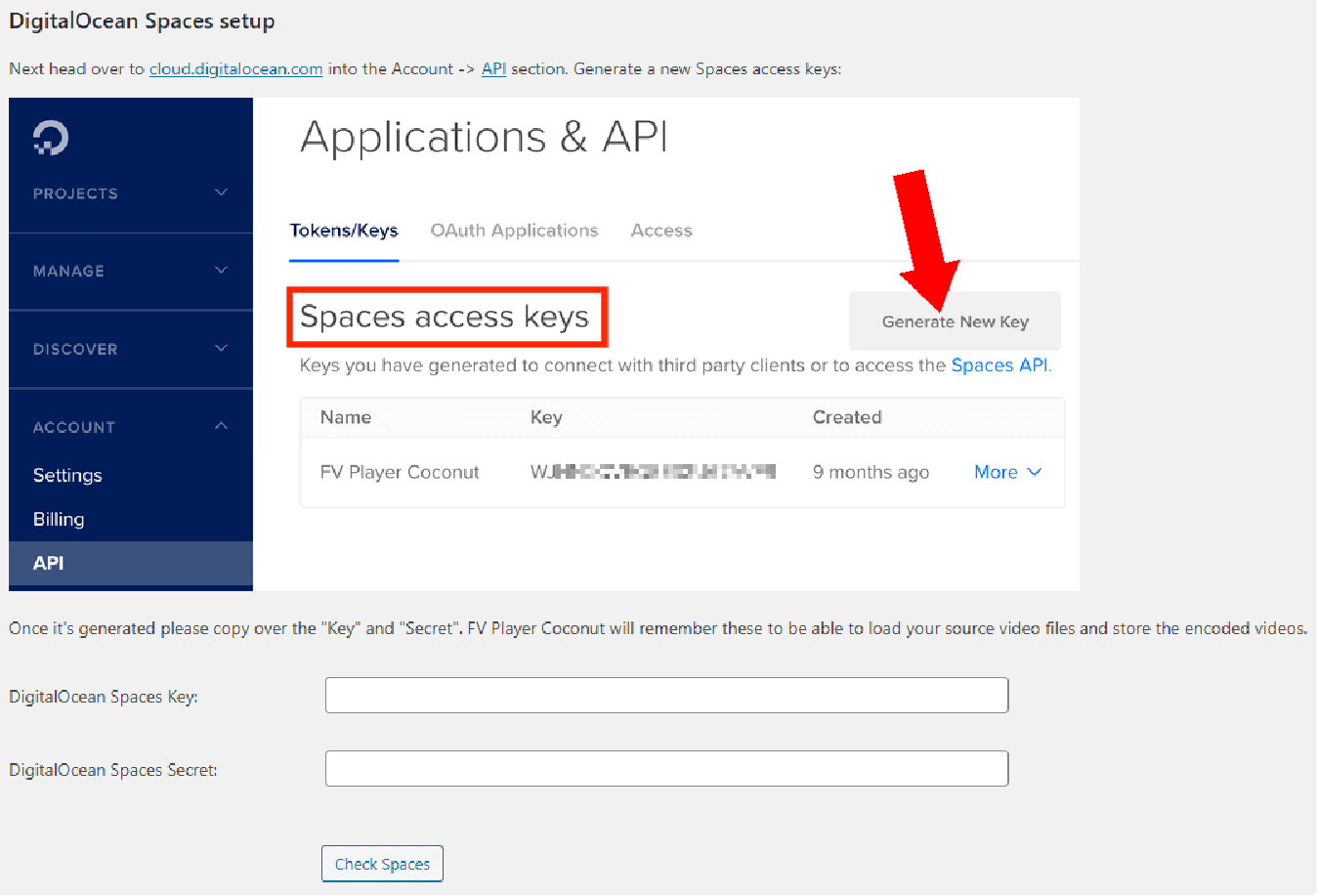1317x896 pixels.
Task: Click the Key column header
Action: 546,417
